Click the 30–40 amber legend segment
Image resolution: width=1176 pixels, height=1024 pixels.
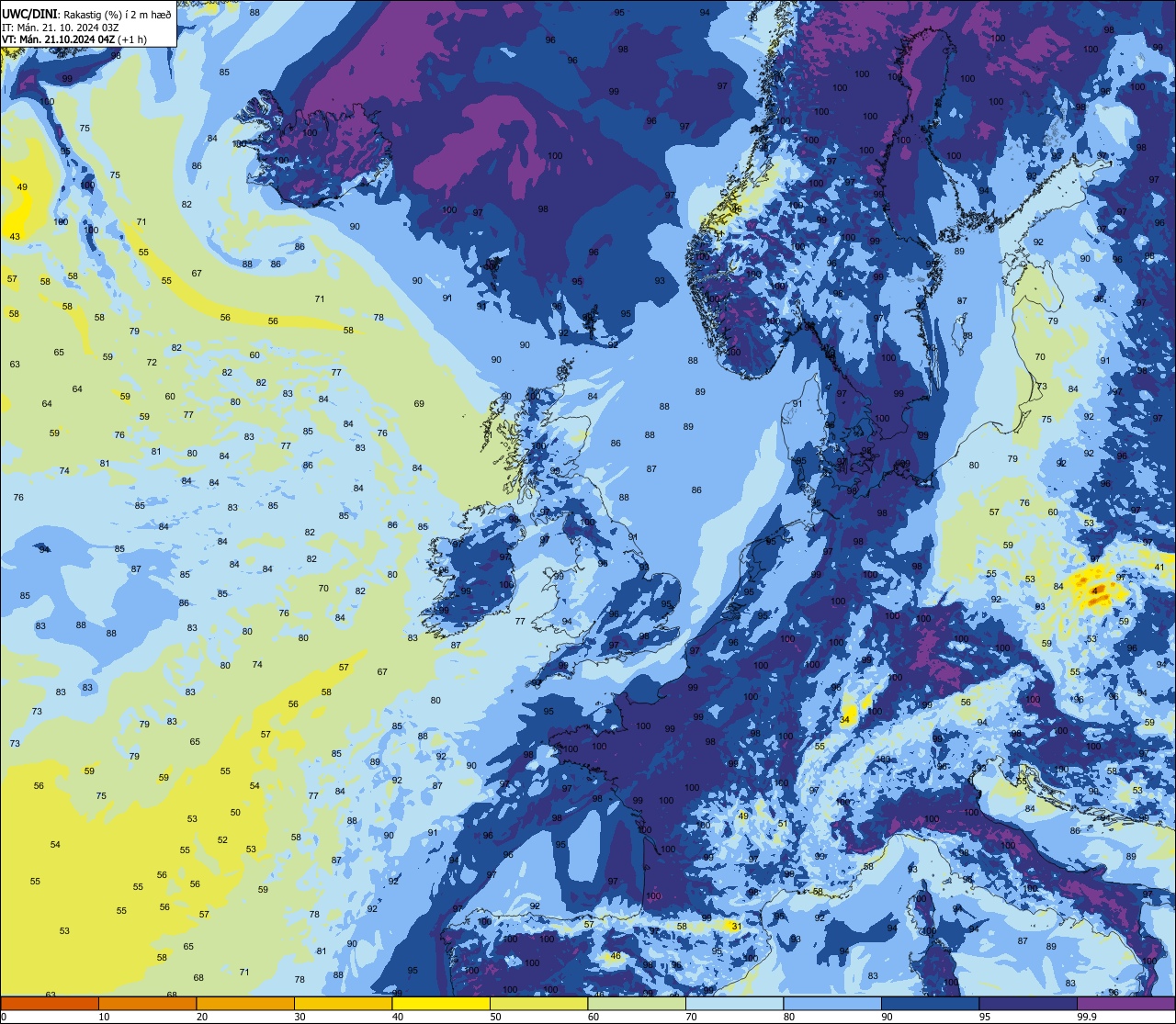(343, 1004)
